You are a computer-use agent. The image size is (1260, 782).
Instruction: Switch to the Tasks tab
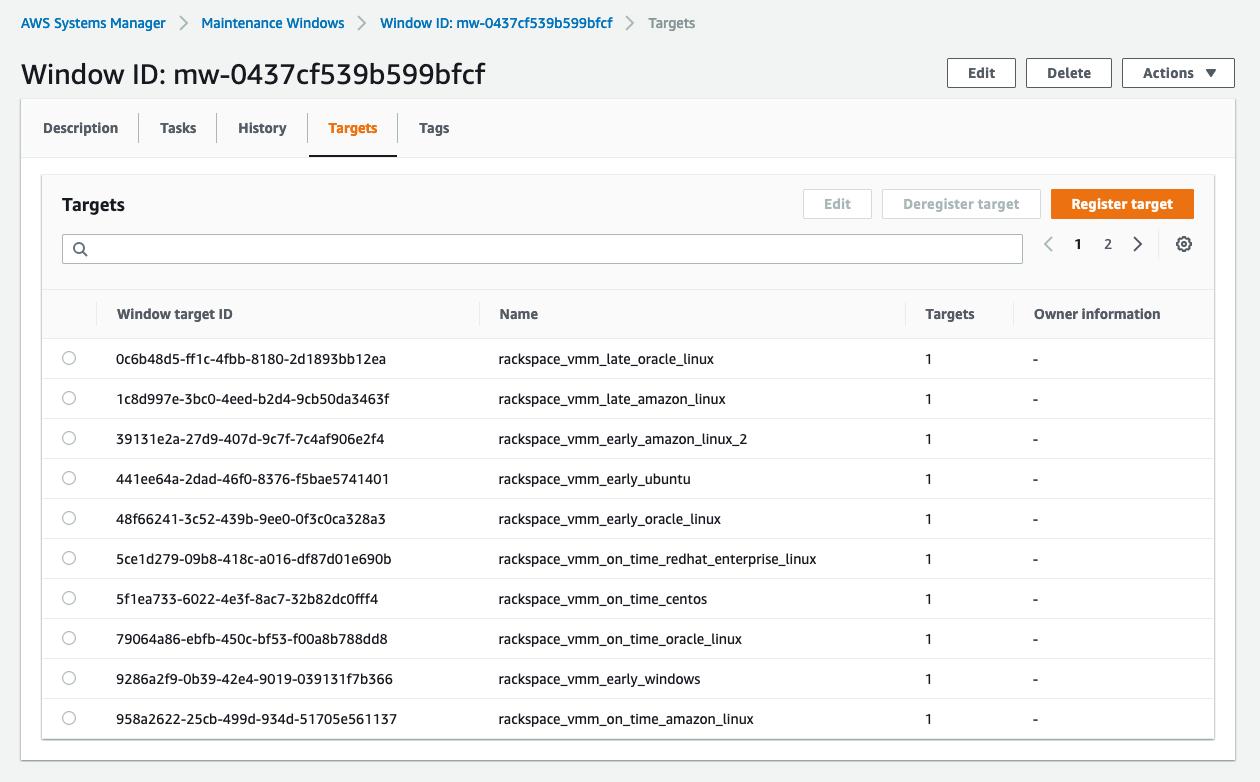(177, 128)
